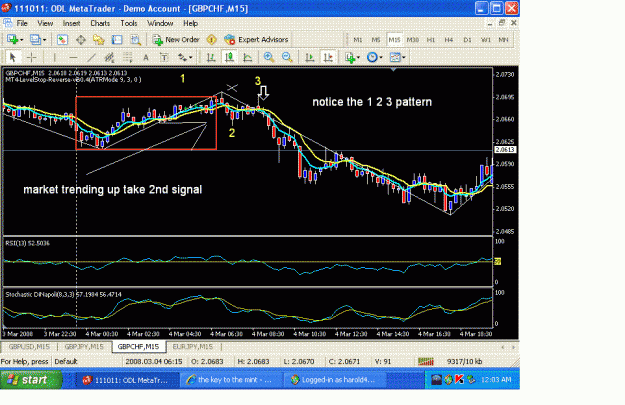Toggle the Terminal window icon
Screen dimensions: 625x405
[117, 39]
